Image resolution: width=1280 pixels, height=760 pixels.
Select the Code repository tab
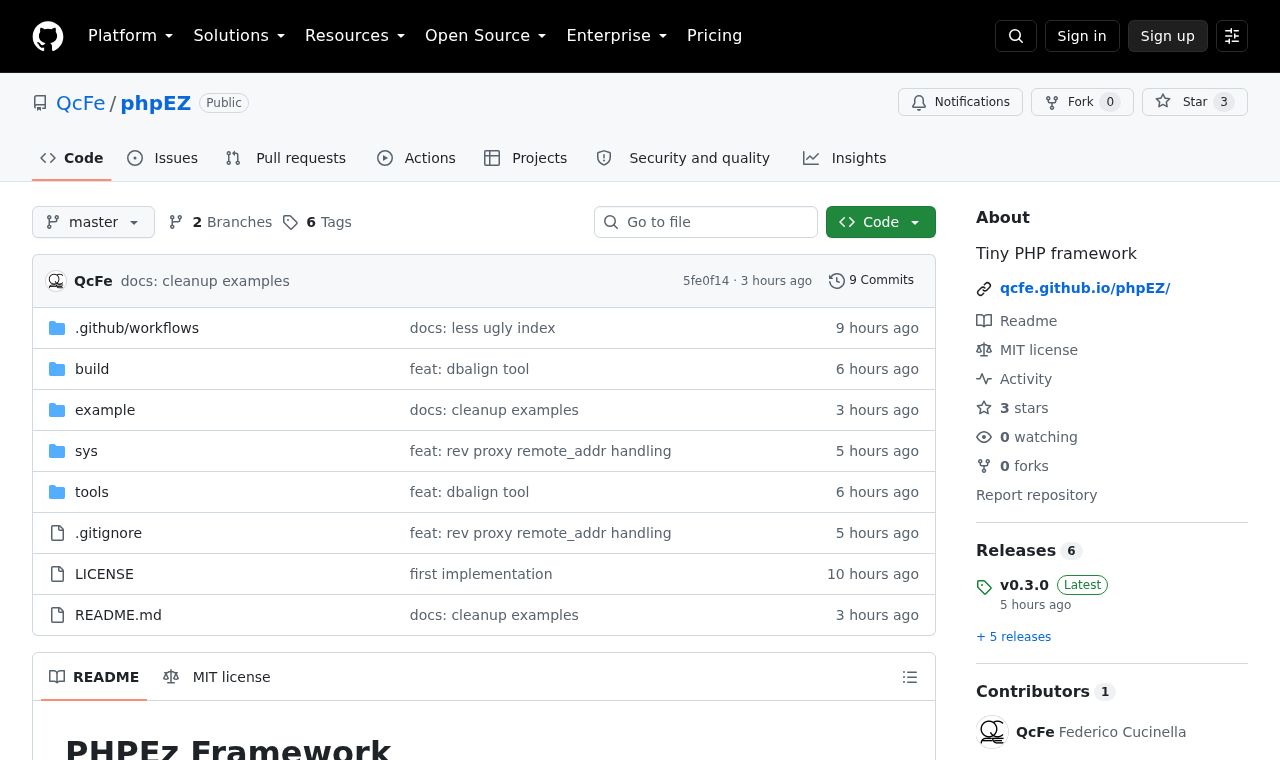tap(72, 158)
